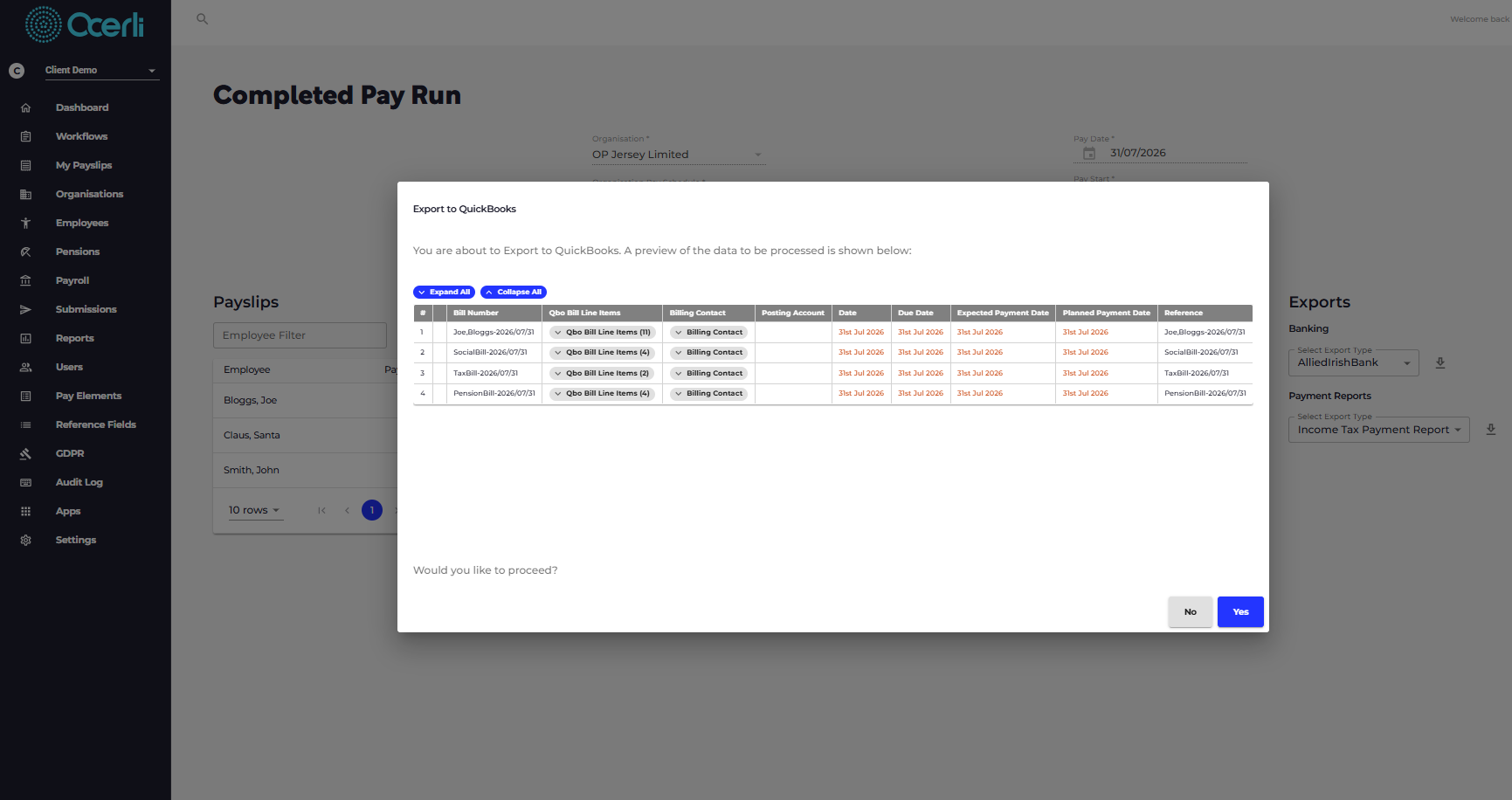The width and height of the screenshot is (1512, 800).
Task: Click the Apps grid icon
Action: 25,511
